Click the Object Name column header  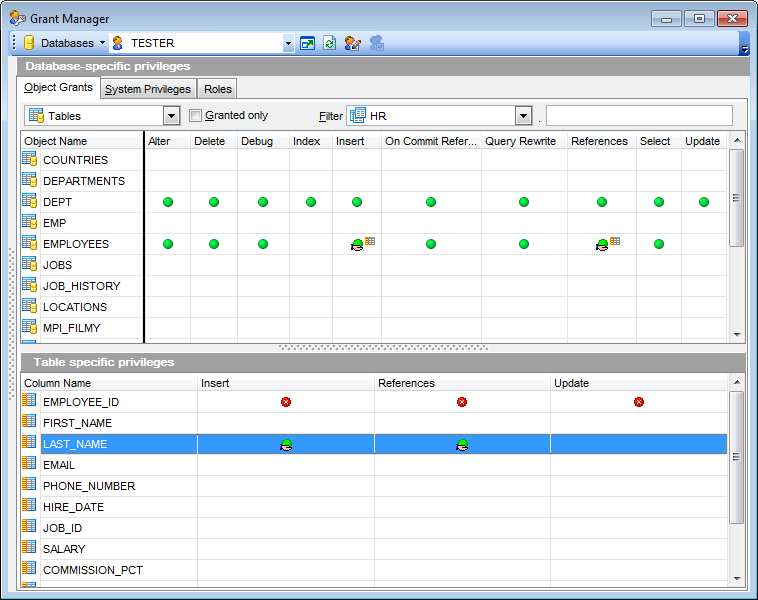pos(82,141)
